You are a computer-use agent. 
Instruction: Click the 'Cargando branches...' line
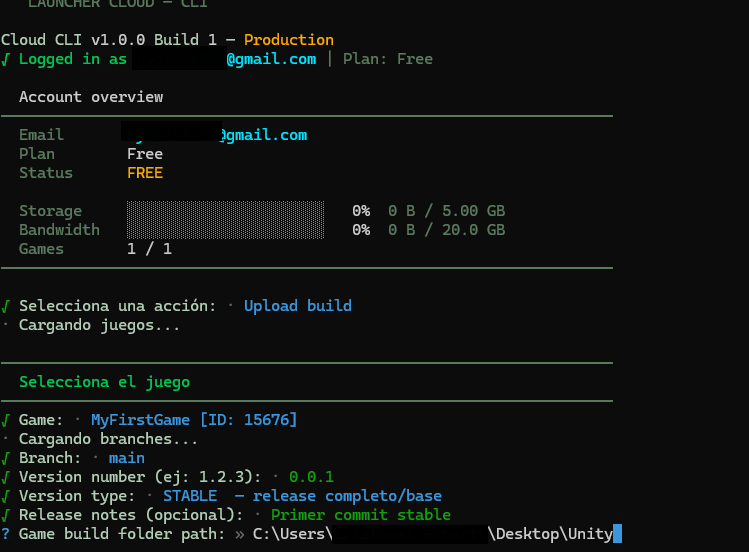pyautogui.click(x=108, y=439)
